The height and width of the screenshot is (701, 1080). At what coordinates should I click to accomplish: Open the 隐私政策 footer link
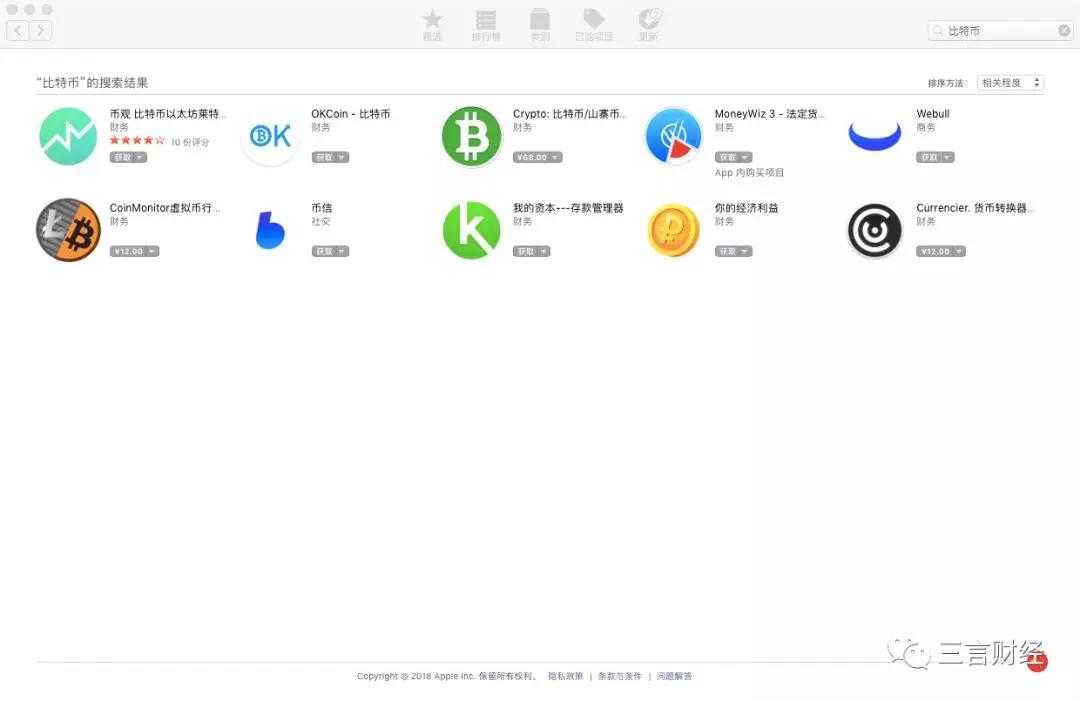[x=565, y=676]
